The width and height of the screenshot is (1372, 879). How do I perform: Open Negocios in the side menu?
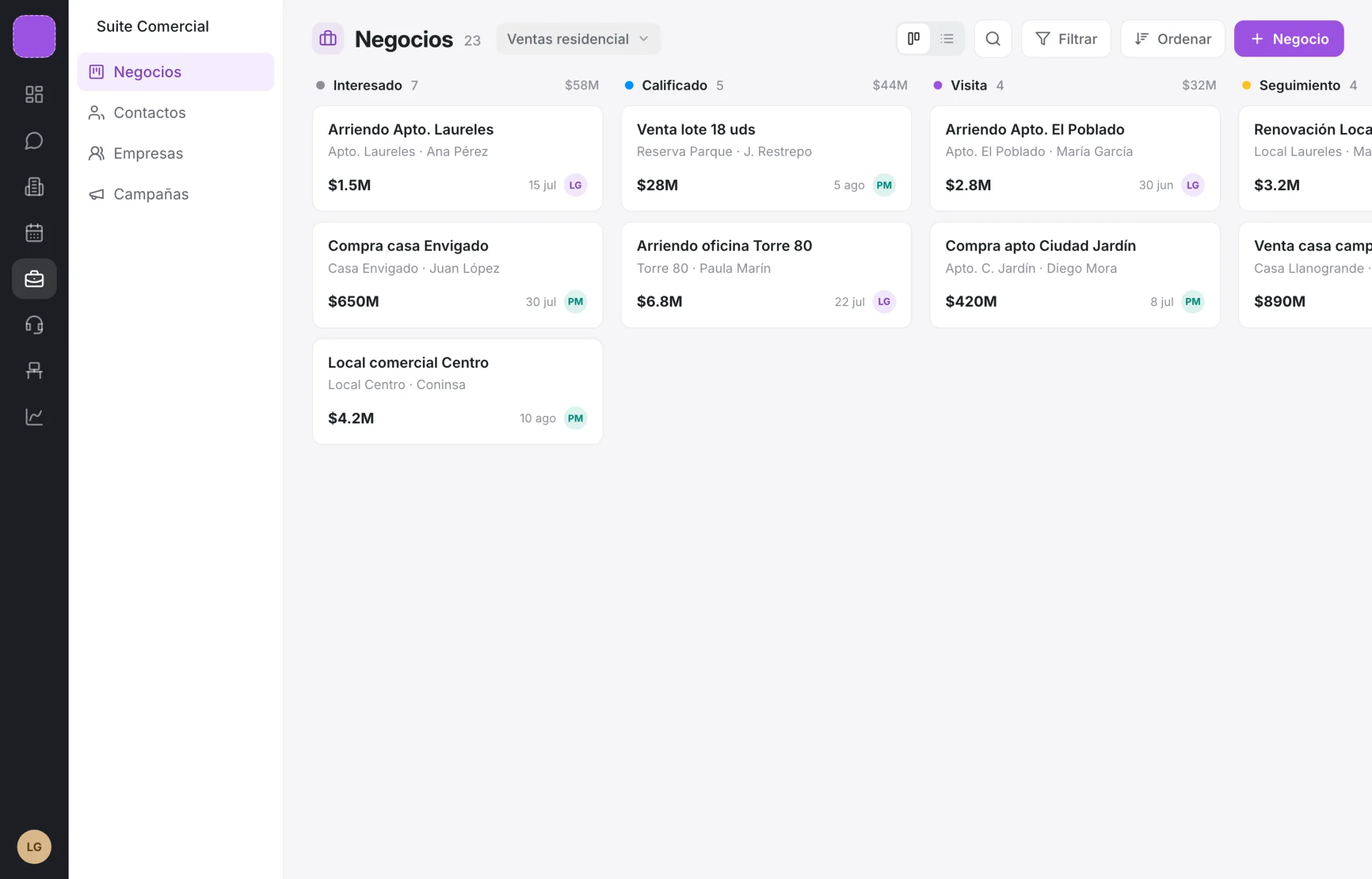176,72
